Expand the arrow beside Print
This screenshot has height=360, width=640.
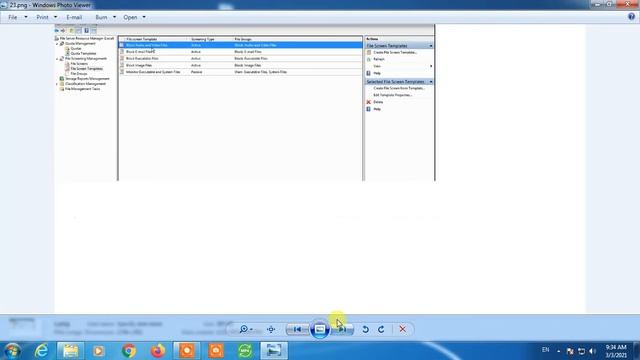tap(55, 17)
